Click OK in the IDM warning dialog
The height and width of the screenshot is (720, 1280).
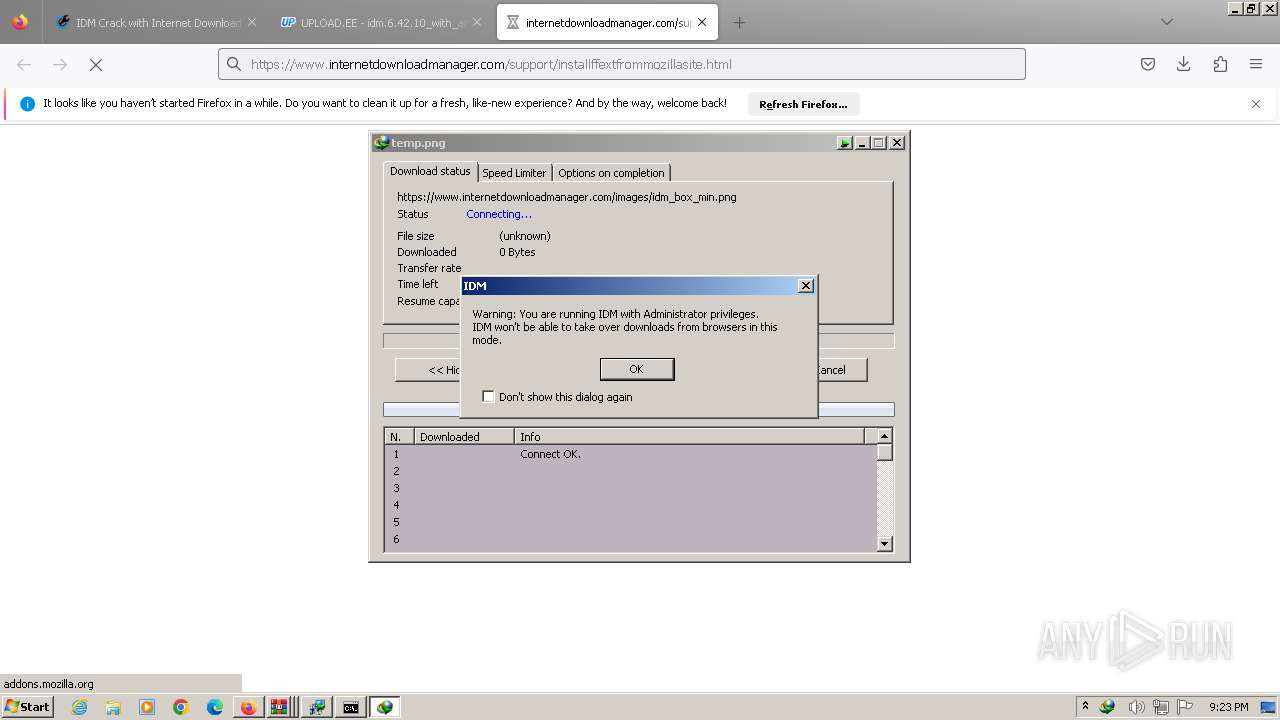click(x=637, y=369)
